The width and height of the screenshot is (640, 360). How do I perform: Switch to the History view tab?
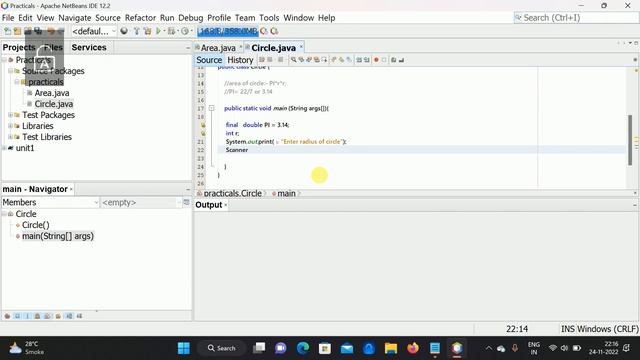point(240,60)
